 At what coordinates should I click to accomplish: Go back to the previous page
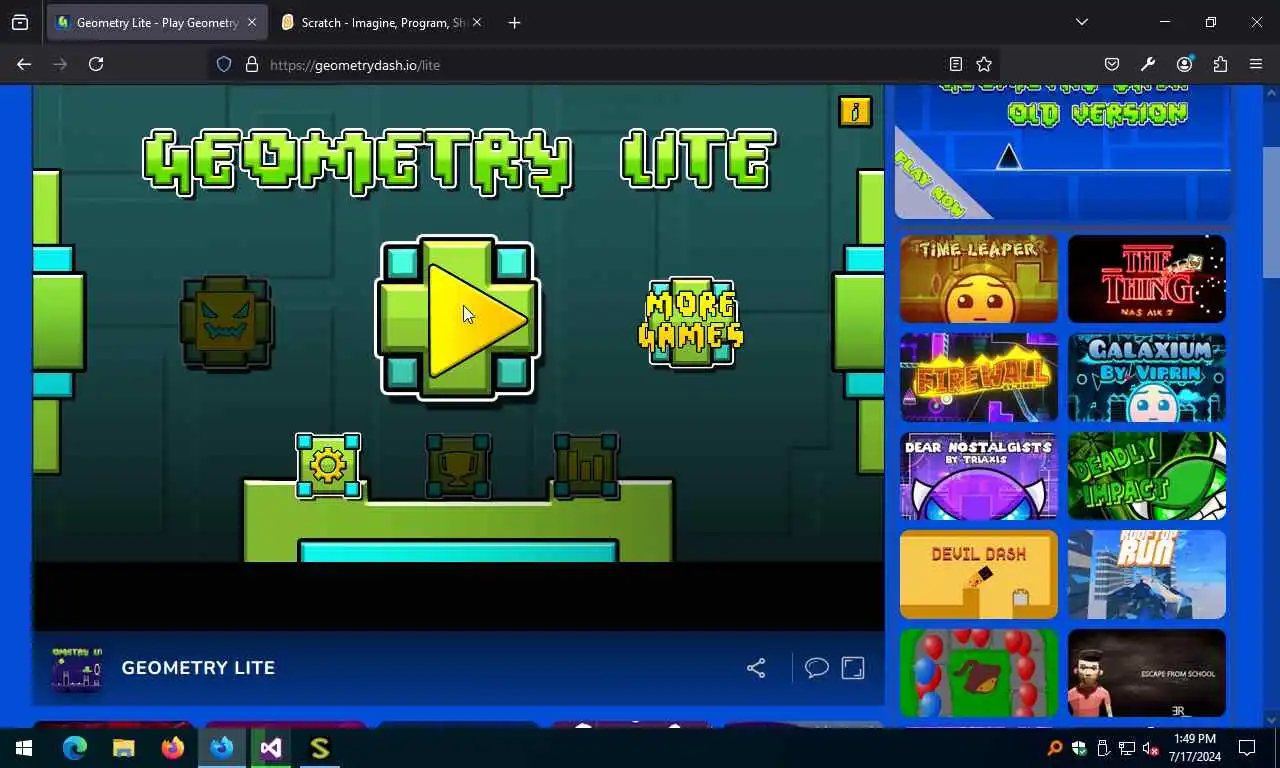24,64
